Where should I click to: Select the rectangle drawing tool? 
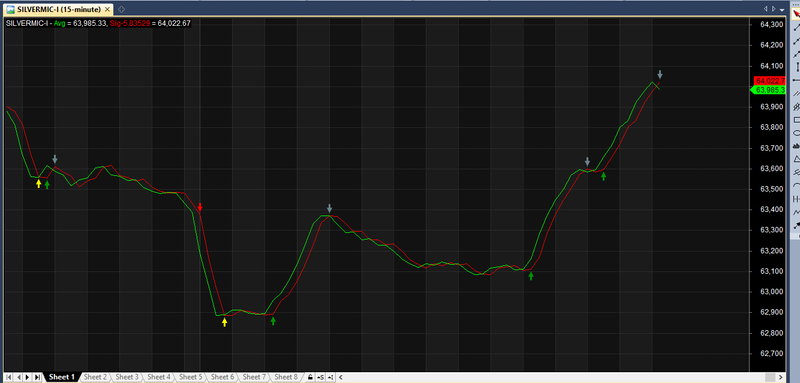pos(796,120)
